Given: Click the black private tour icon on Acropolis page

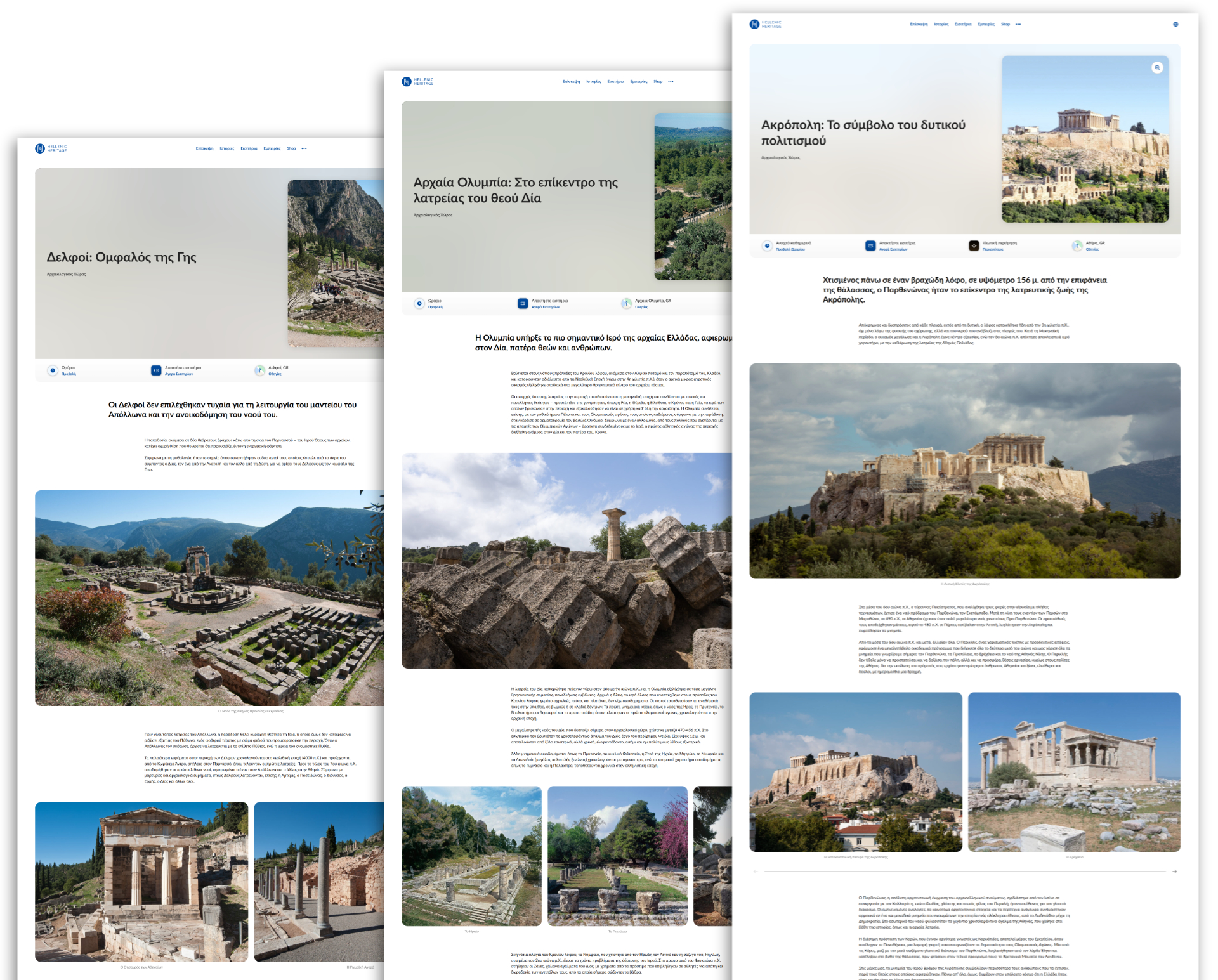Looking at the screenshot, I should [974, 245].
